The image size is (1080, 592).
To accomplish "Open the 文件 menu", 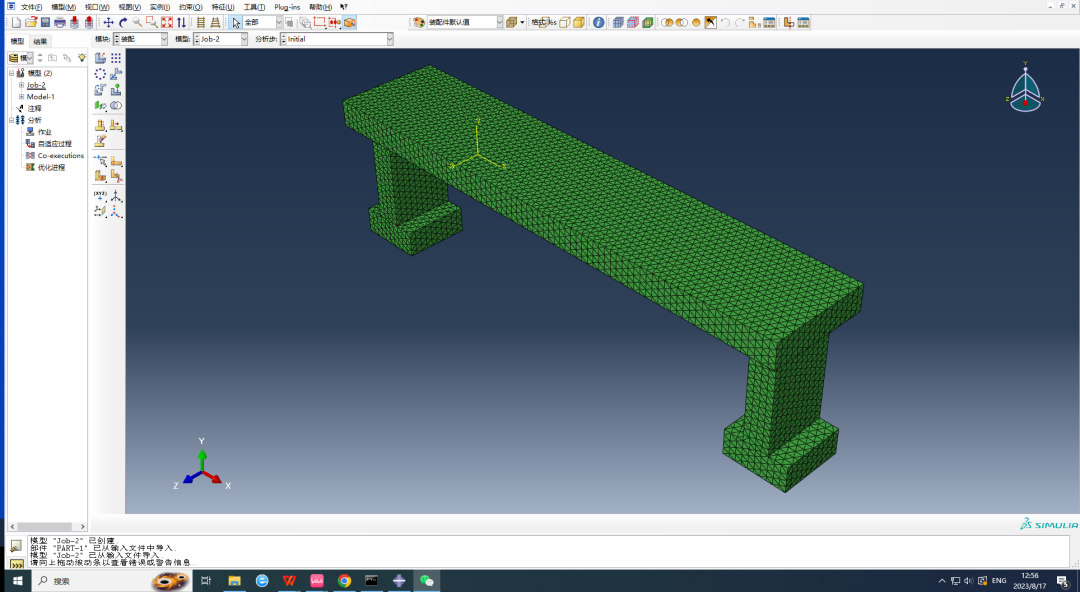I will (31, 7).
